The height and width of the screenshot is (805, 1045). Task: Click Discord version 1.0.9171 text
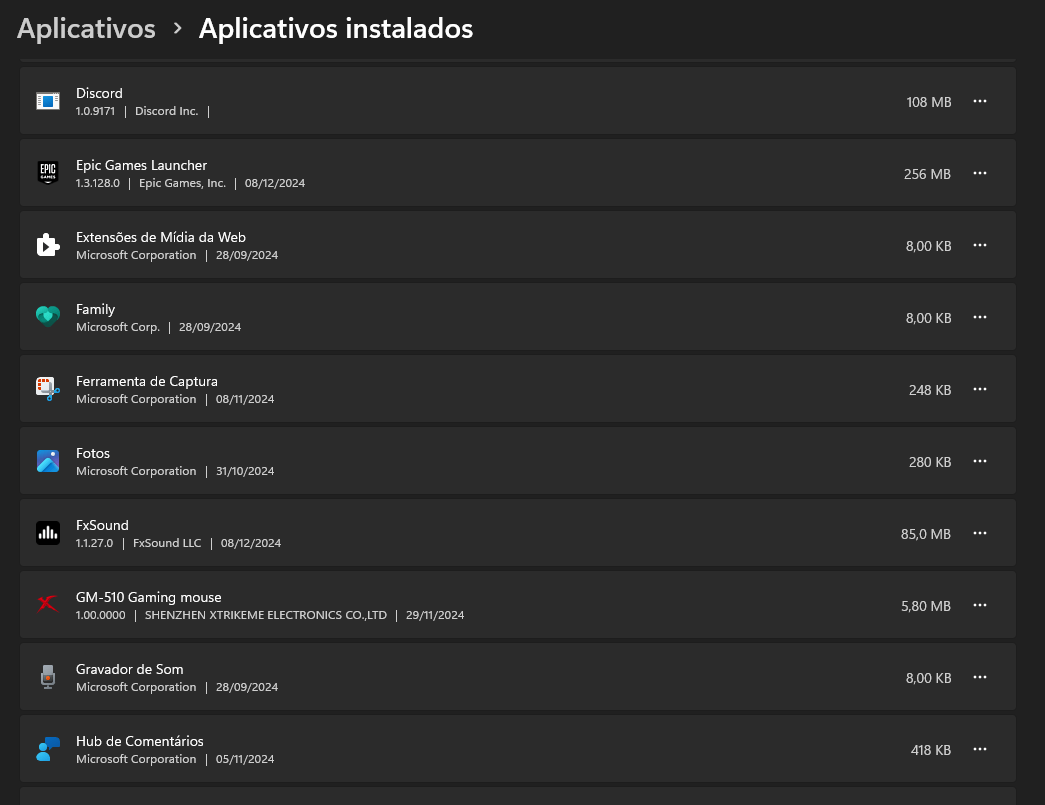click(95, 111)
